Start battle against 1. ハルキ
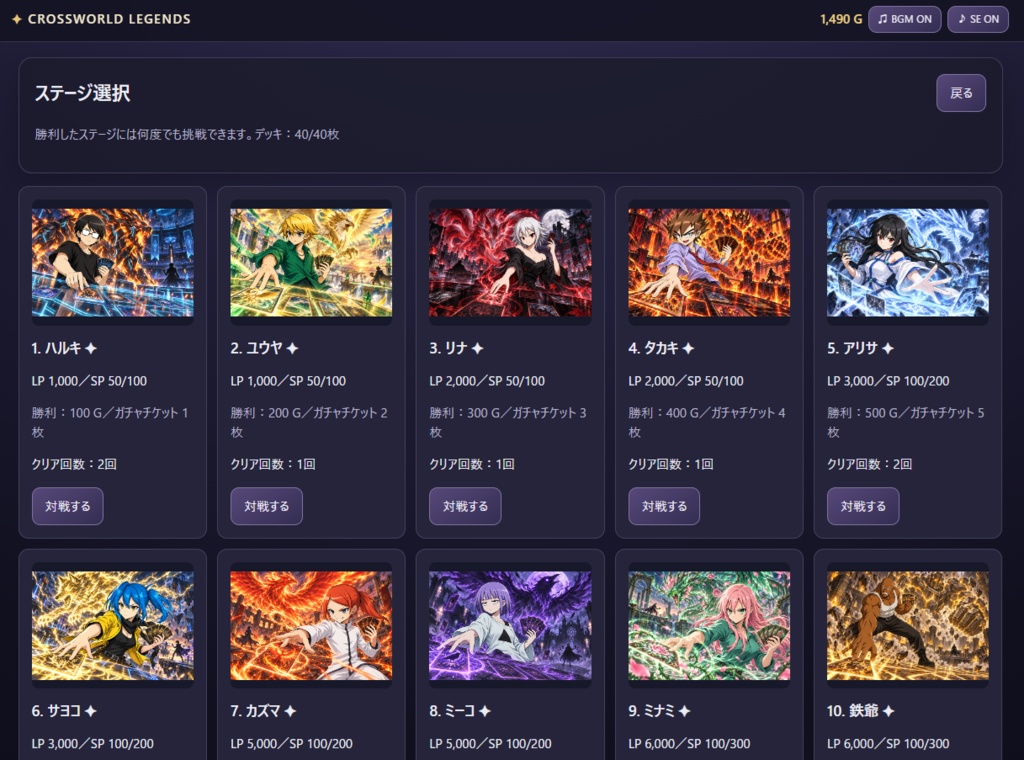 click(x=68, y=506)
